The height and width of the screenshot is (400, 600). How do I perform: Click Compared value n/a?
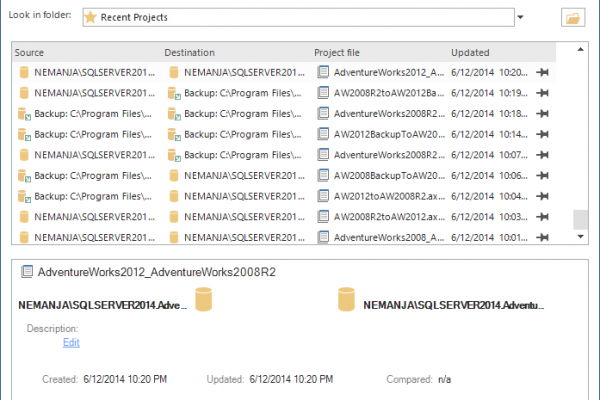(x=445, y=379)
